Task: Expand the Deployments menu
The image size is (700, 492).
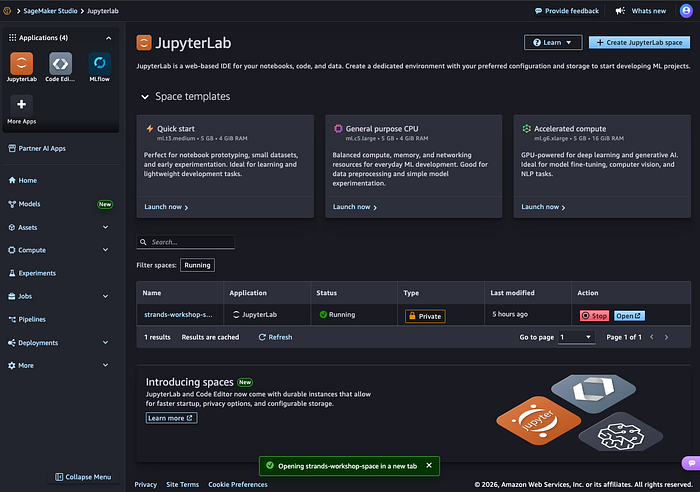Action: tap(105, 342)
